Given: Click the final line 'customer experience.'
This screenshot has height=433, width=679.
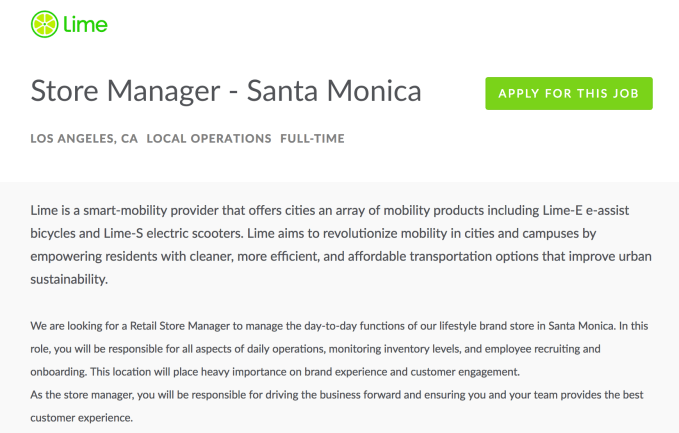Looking at the screenshot, I should [x=82, y=417].
